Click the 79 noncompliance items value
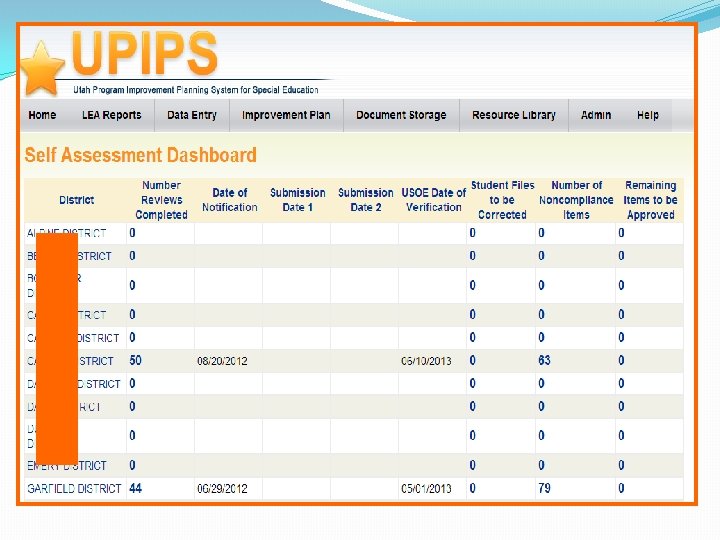720x540 pixels. 544,488
